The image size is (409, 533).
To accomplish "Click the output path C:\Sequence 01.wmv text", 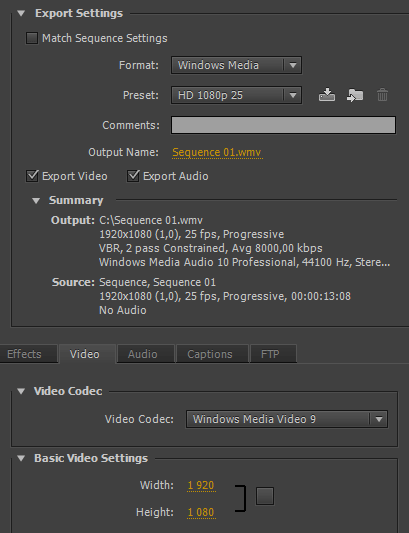I will click(151, 220).
